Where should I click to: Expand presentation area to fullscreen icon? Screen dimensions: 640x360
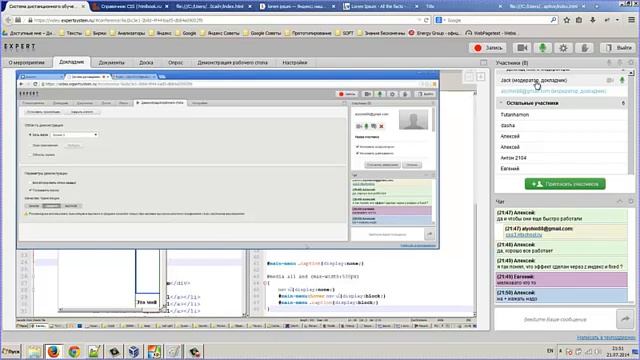click(484, 62)
